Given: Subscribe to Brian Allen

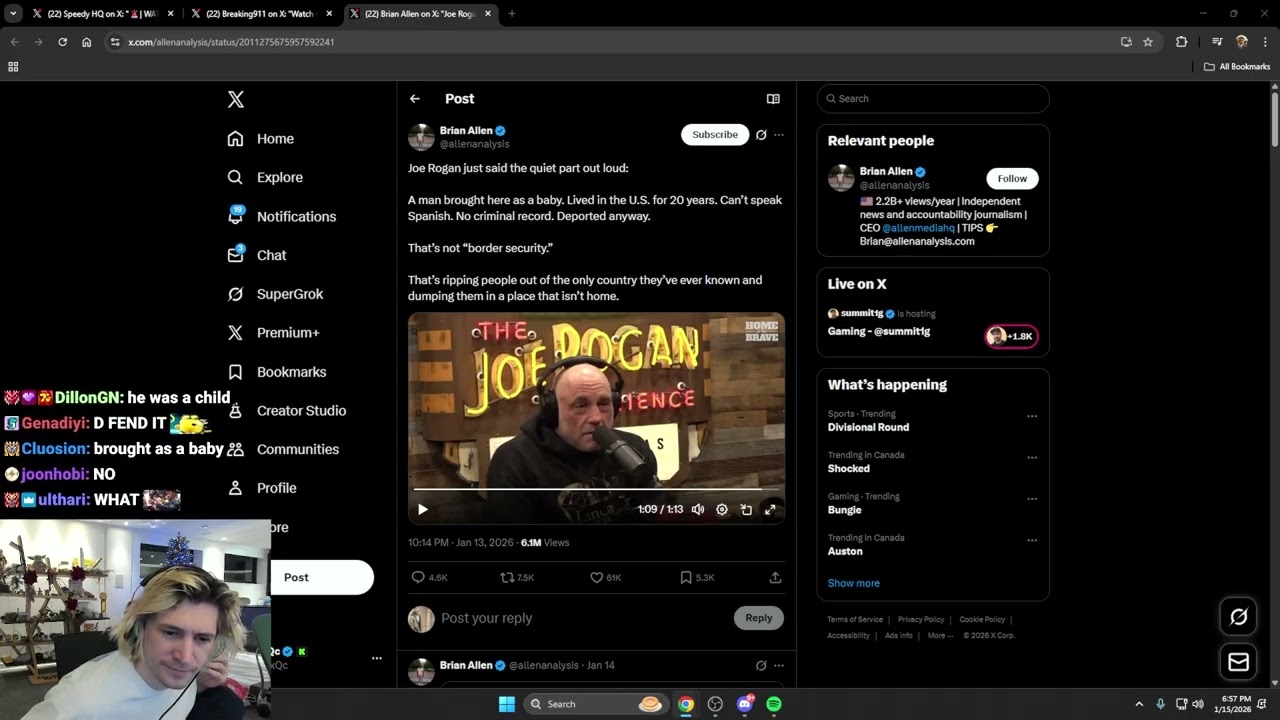Looking at the screenshot, I should [x=715, y=134].
